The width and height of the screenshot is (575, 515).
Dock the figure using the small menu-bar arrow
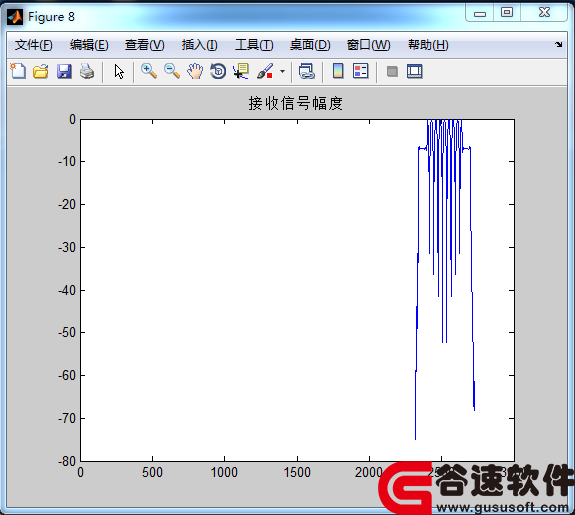point(558,45)
